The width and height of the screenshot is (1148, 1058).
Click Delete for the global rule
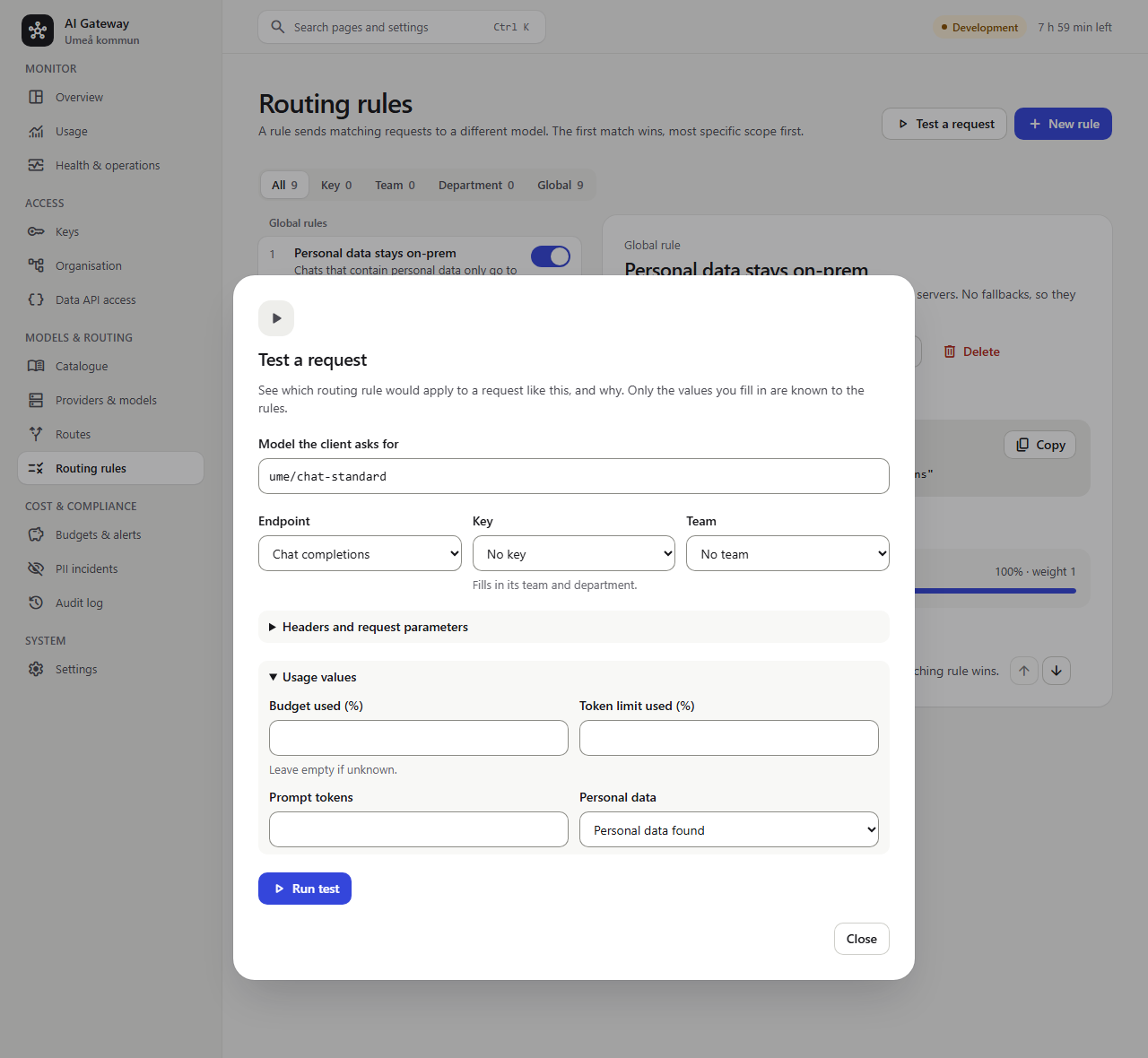pyautogui.click(x=971, y=351)
